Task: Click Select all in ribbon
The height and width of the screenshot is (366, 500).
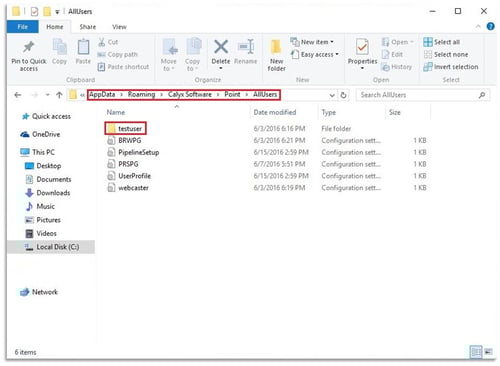Action: coord(442,42)
